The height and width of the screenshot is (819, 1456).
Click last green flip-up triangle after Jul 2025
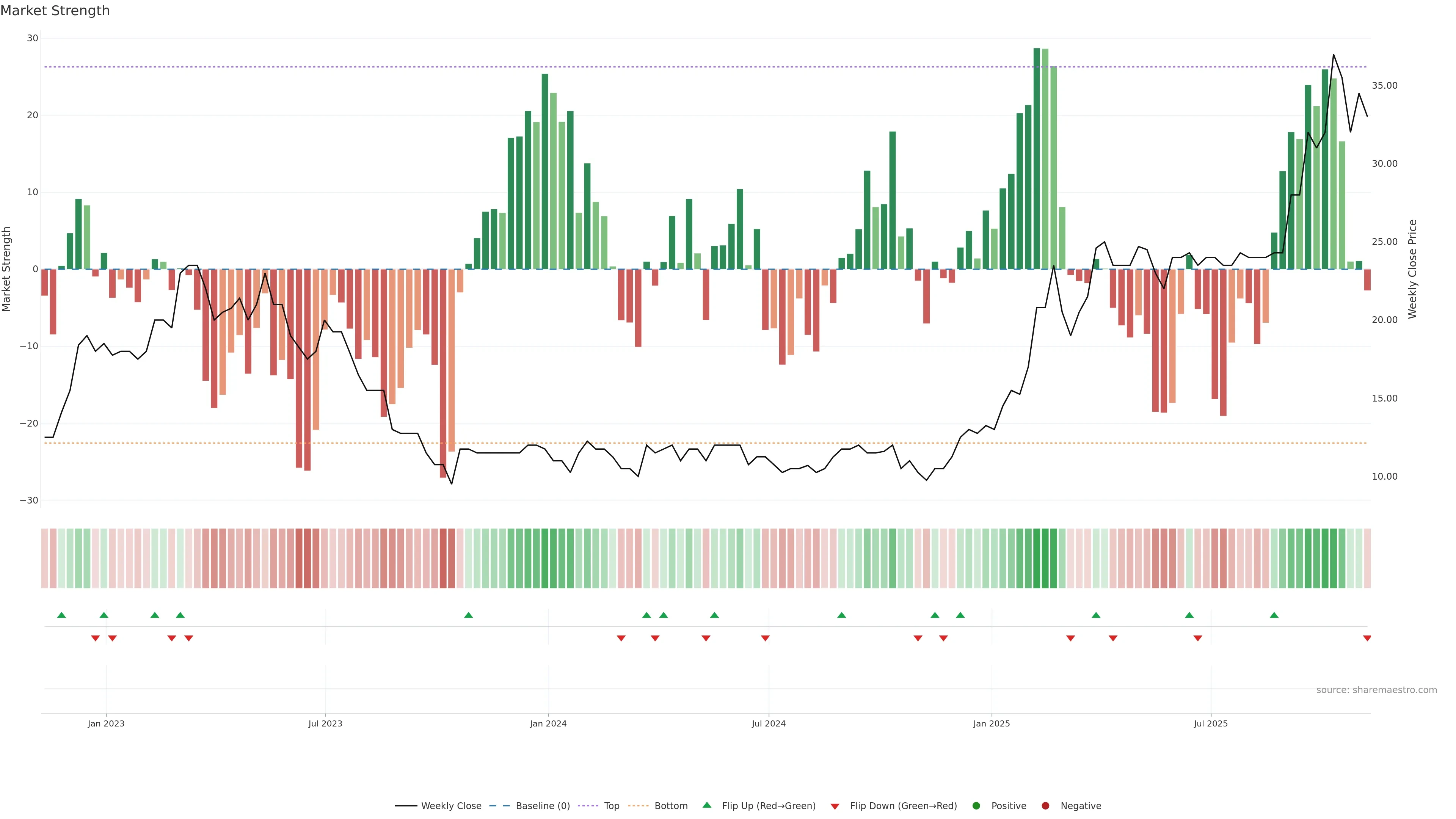pos(1274,615)
